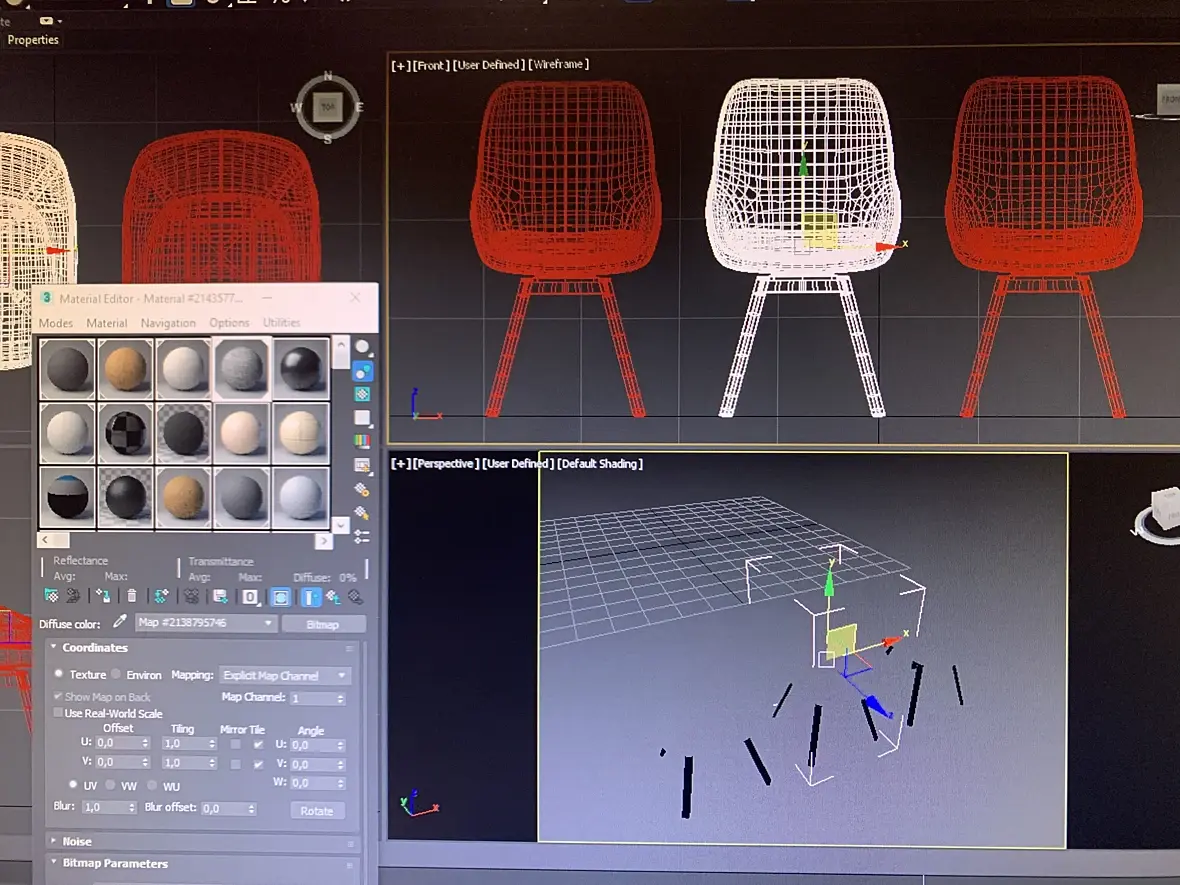Expand the Noise rollout
Screen dimensions: 1180x885
click(53, 841)
